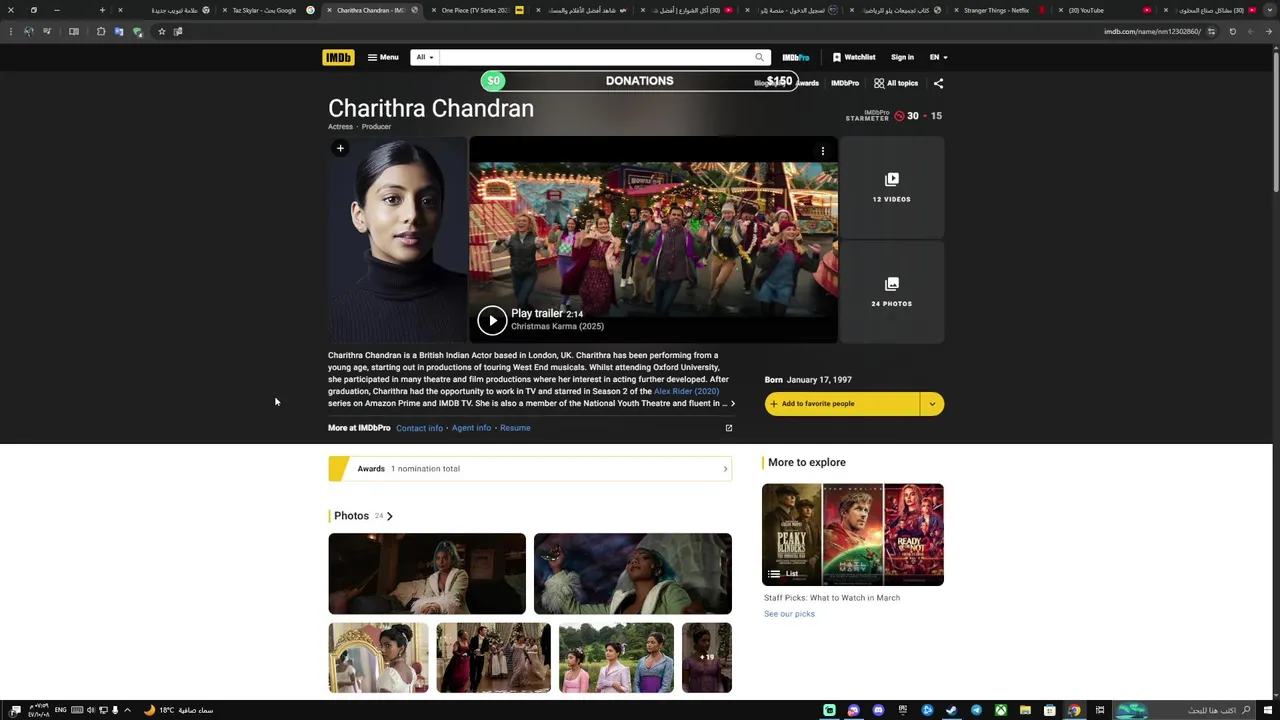Click the IMDb logo
This screenshot has width=1280, height=720.
coord(338,57)
